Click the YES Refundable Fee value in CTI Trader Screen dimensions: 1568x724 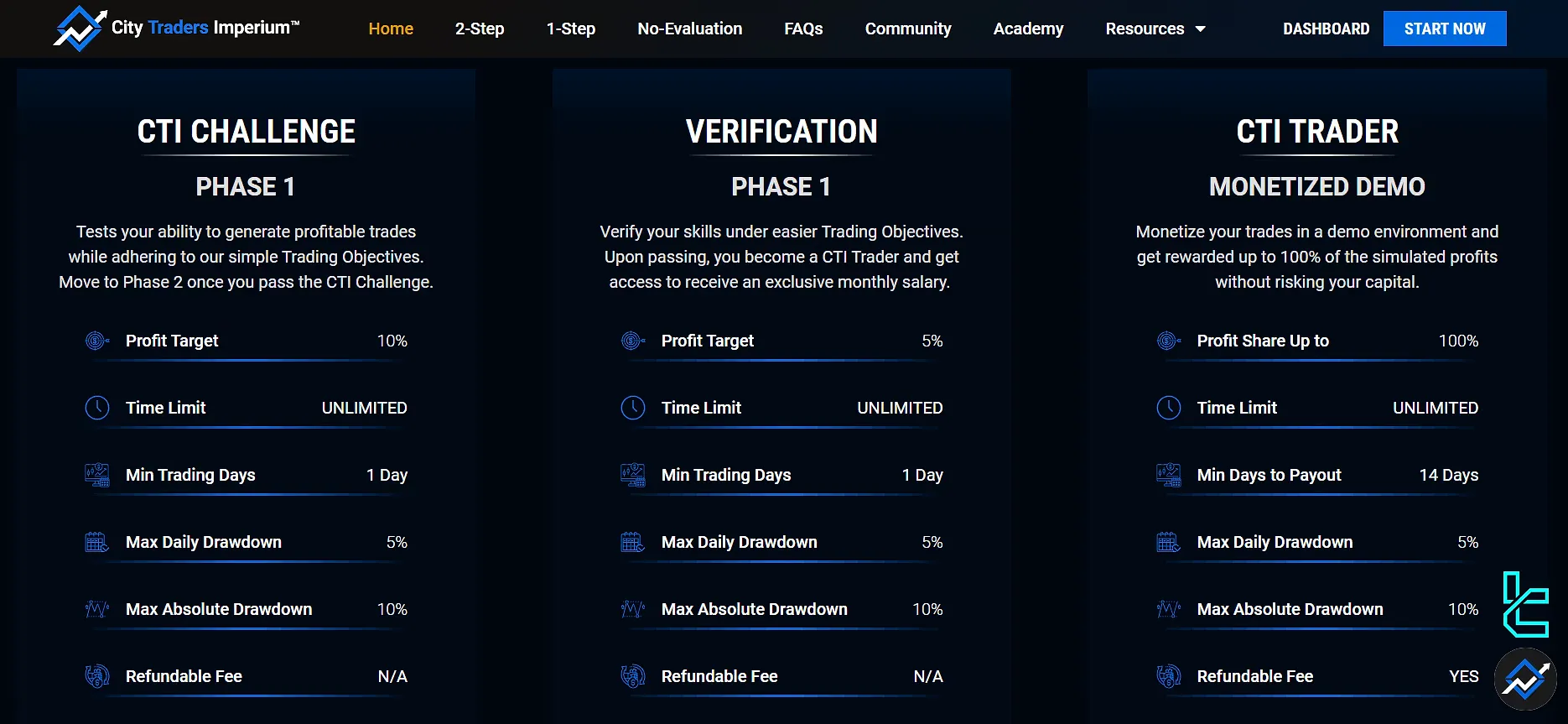(1464, 676)
